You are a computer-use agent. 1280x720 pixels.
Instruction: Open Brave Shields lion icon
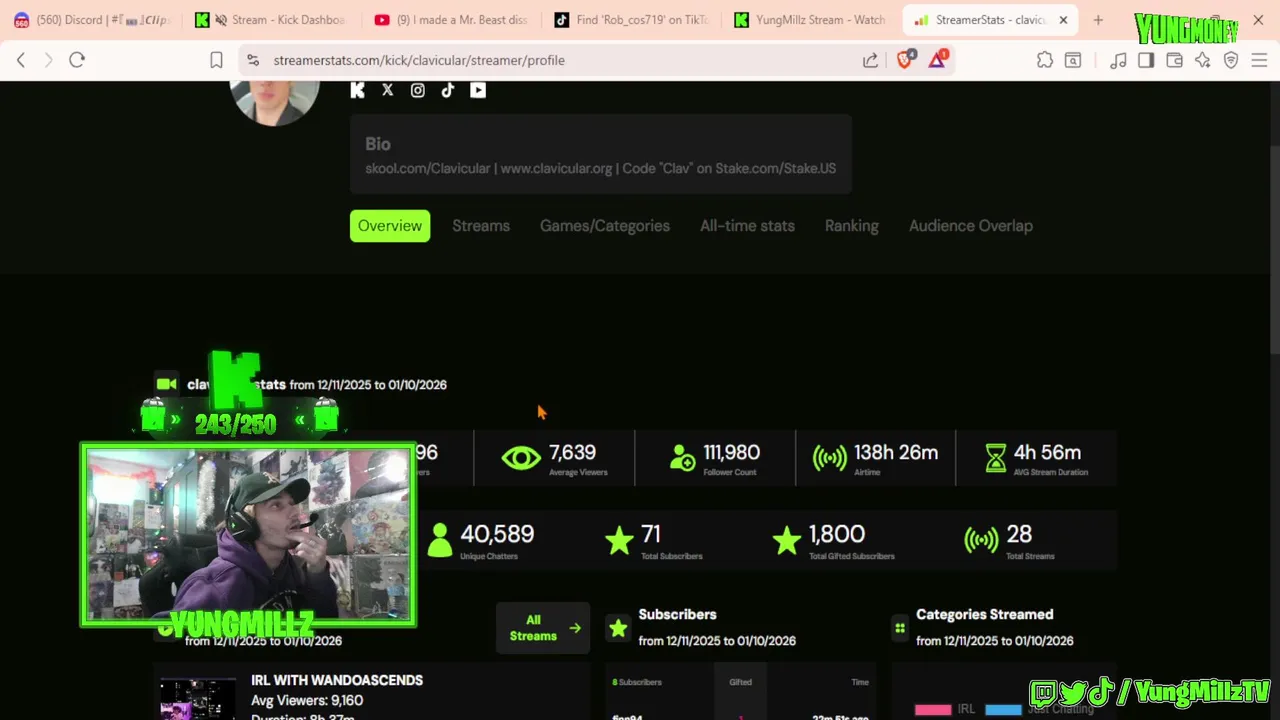(906, 59)
